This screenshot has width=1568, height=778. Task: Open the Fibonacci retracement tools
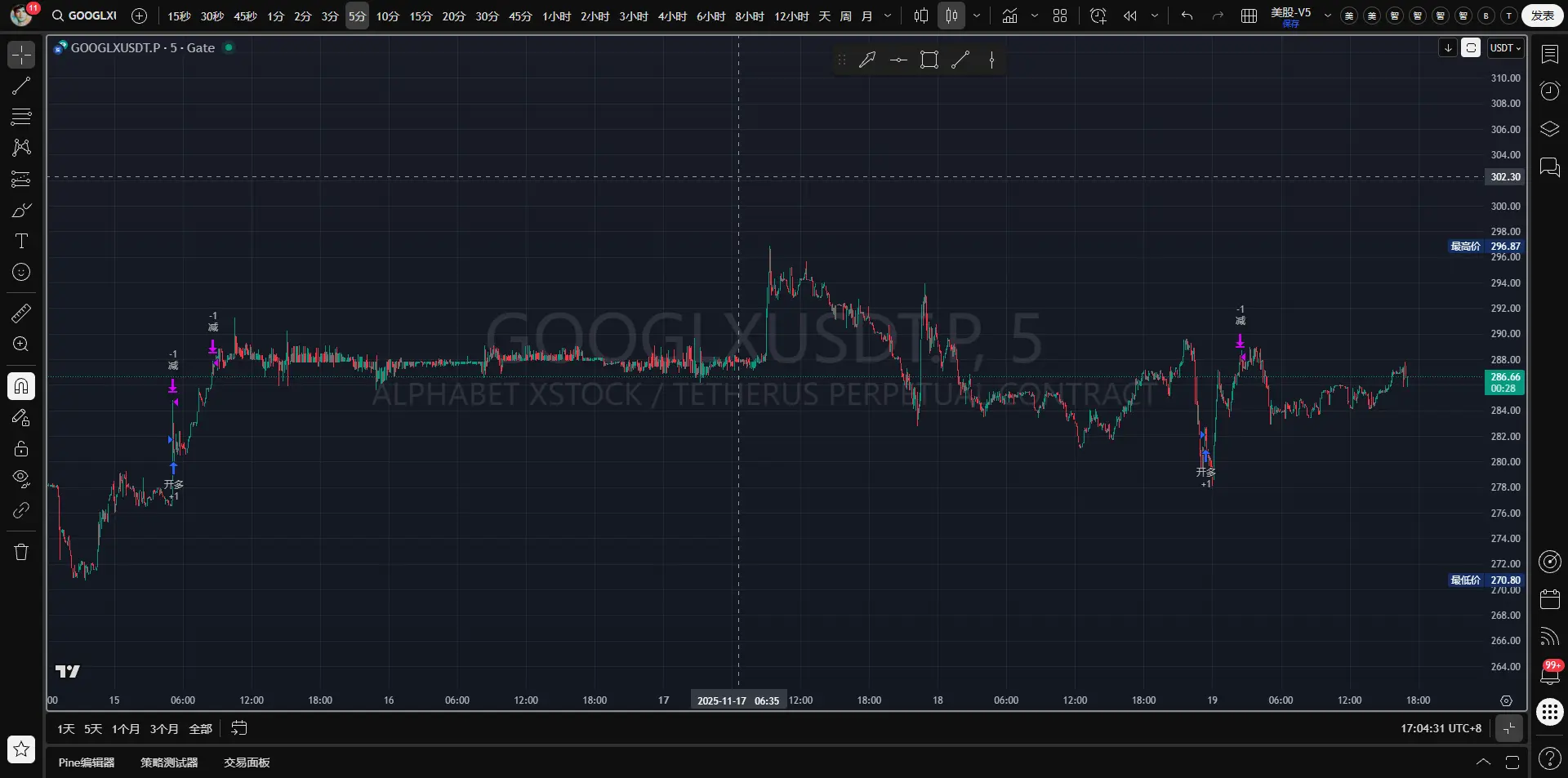coord(21,117)
